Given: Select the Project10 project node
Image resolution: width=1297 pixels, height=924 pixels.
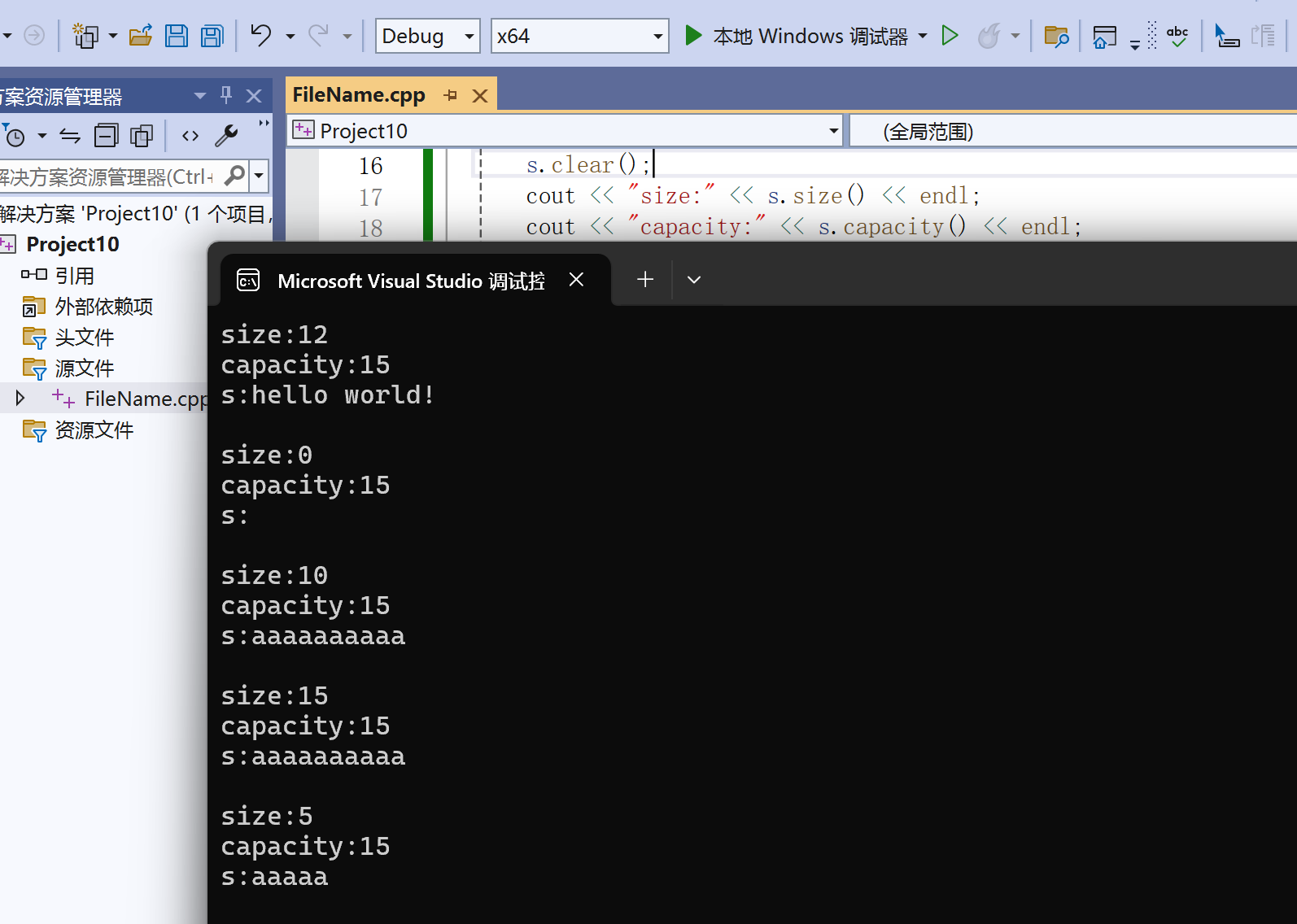Looking at the screenshot, I should coord(72,244).
